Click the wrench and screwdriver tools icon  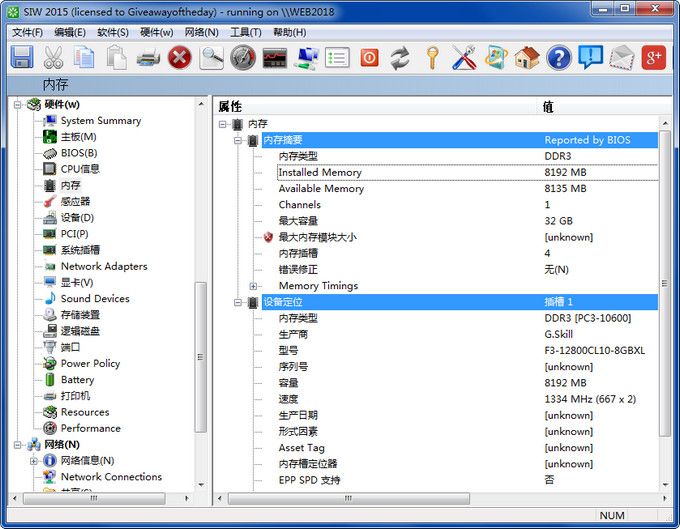[464, 58]
